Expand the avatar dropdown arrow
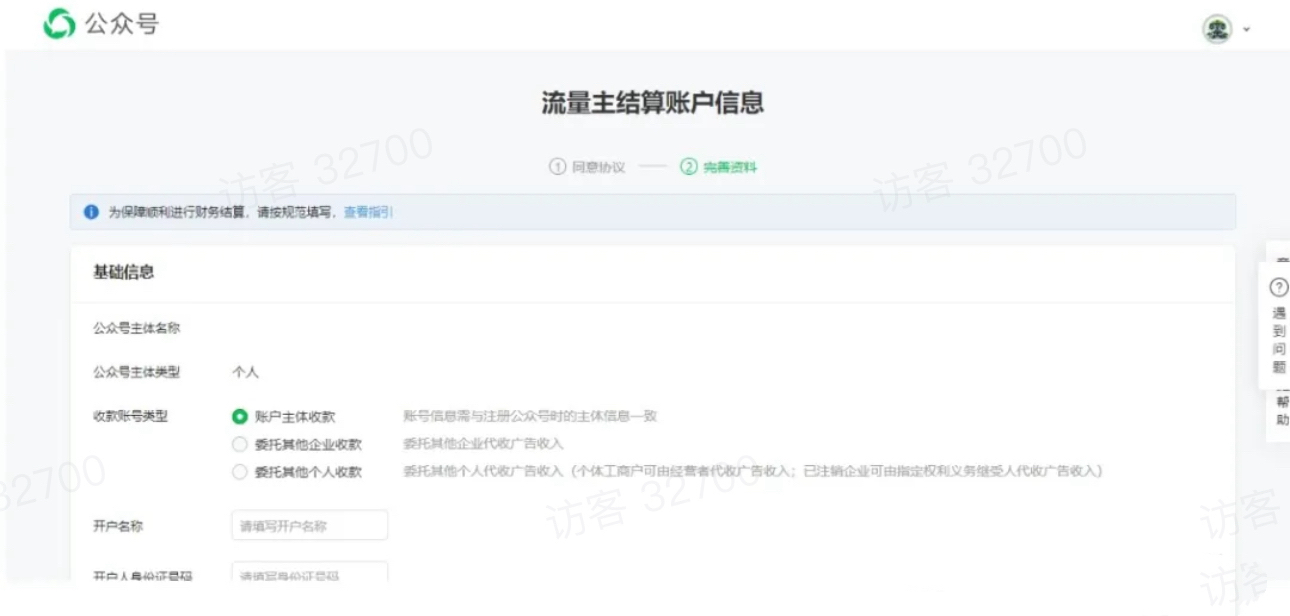 coord(1245,29)
